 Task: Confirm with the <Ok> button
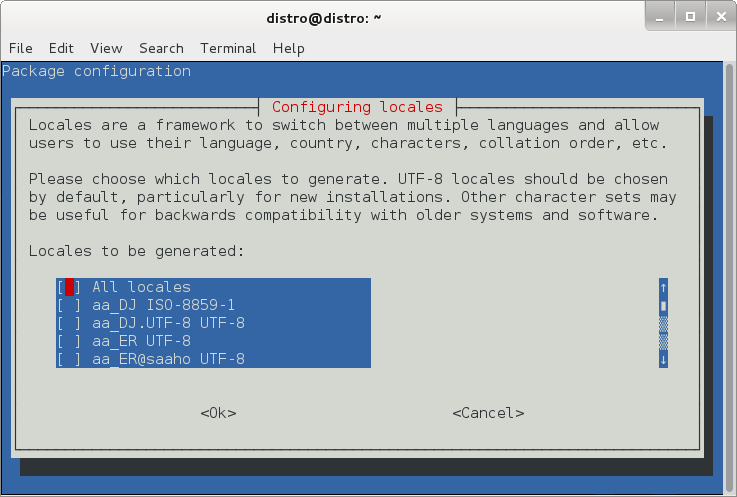218,413
